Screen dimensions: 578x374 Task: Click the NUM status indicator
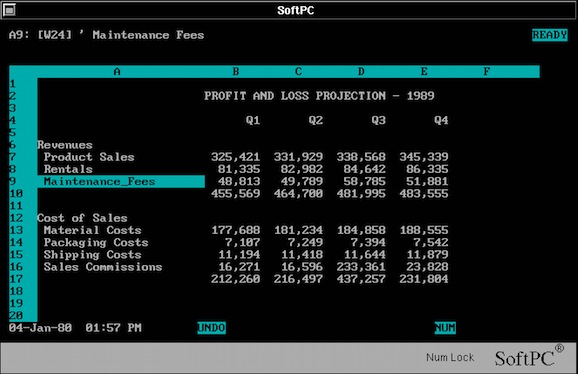pos(445,328)
